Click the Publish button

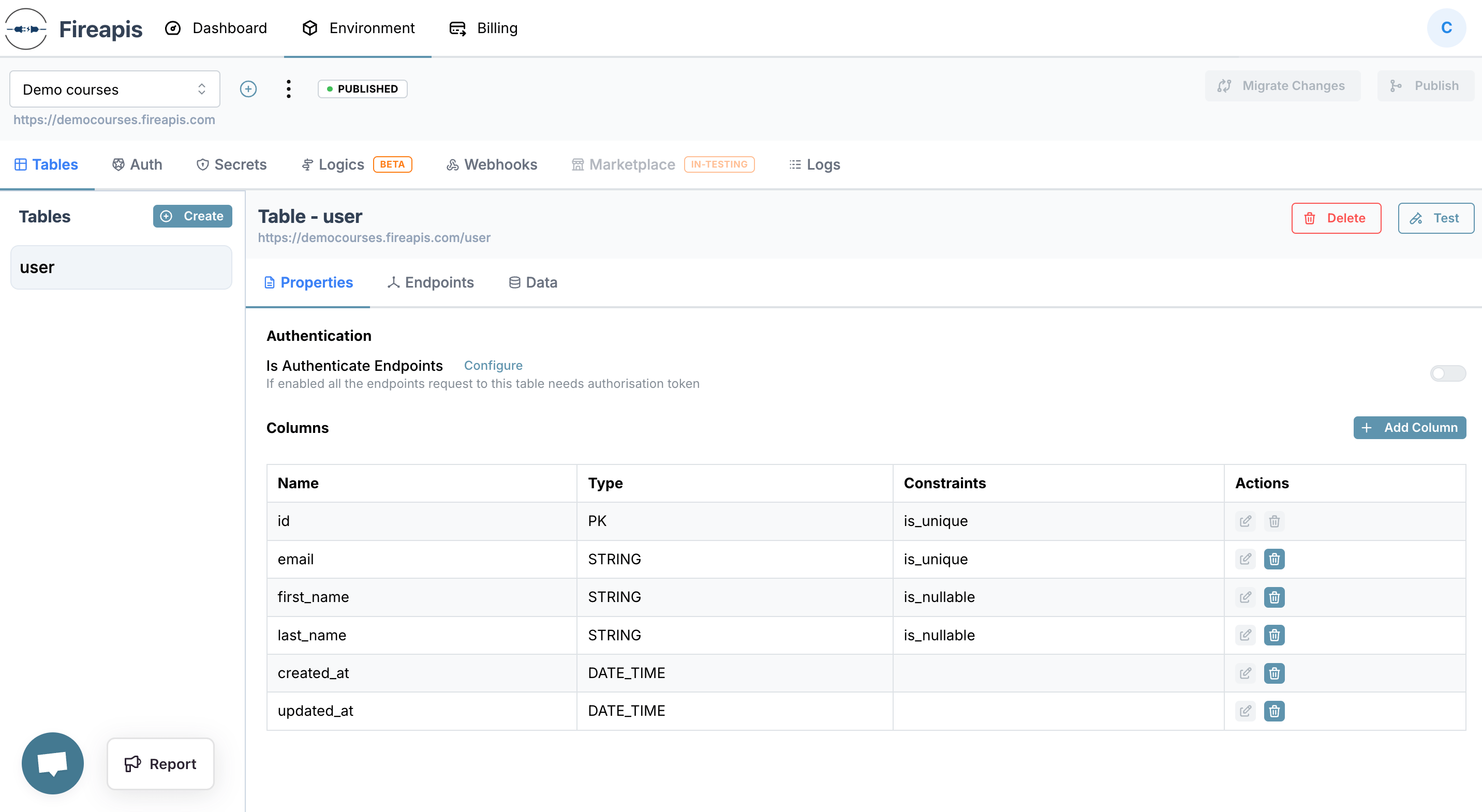coord(1425,86)
